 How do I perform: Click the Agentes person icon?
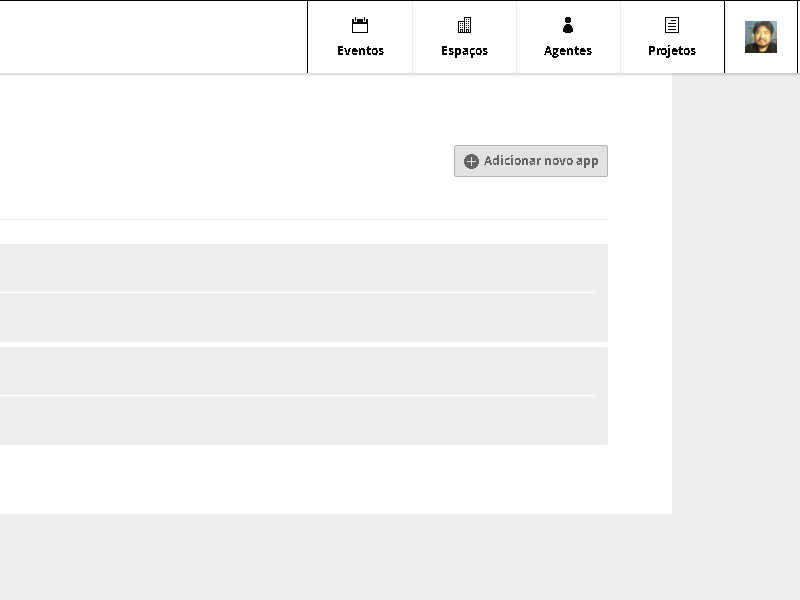click(568, 26)
